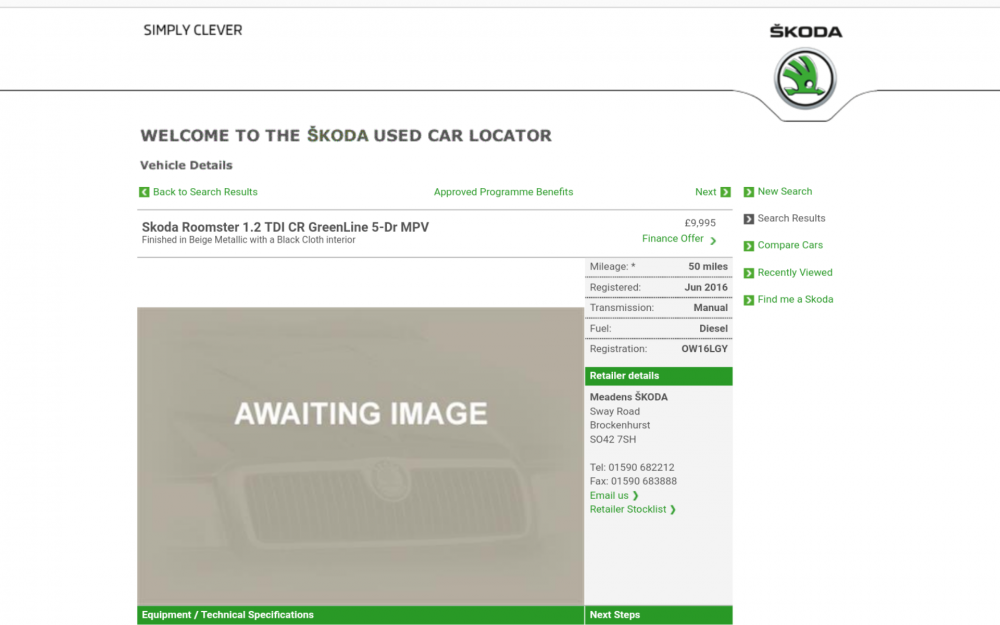The height and width of the screenshot is (625, 1000).
Task: Click the Transmission: label
Action: [621, 307]
